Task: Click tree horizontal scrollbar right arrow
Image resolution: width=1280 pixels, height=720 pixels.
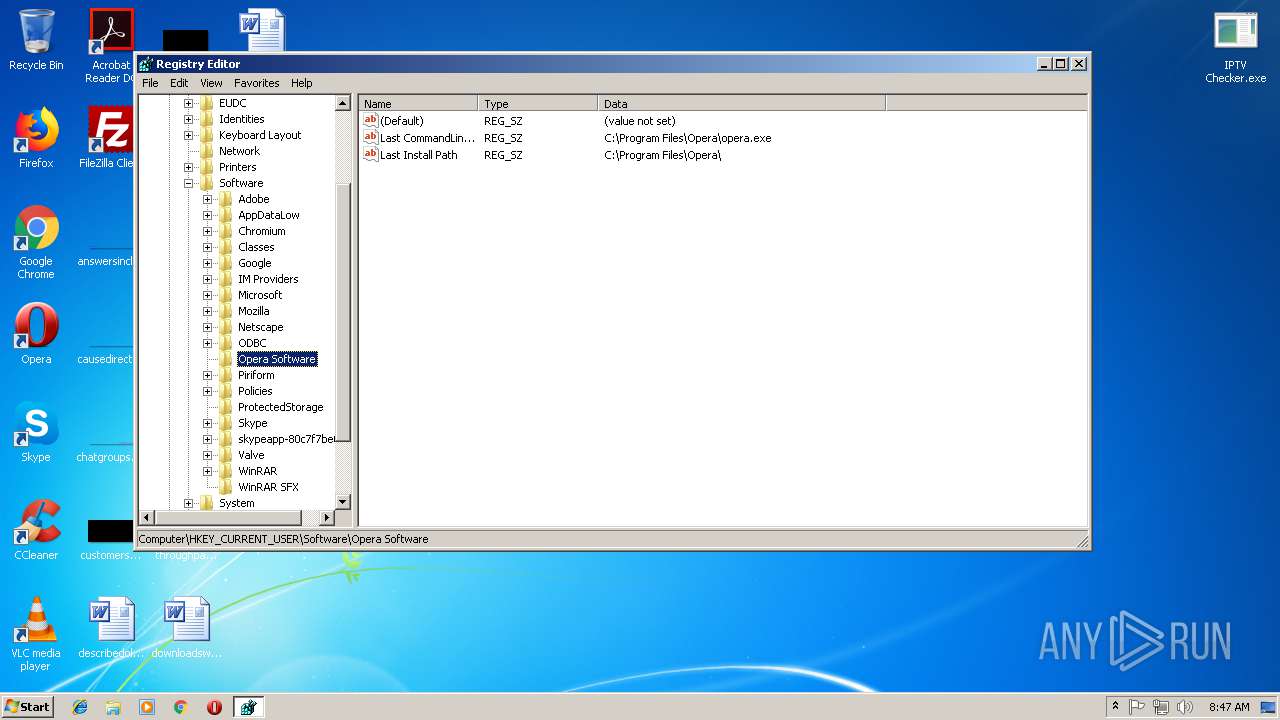Action: (x=326, y=517)
